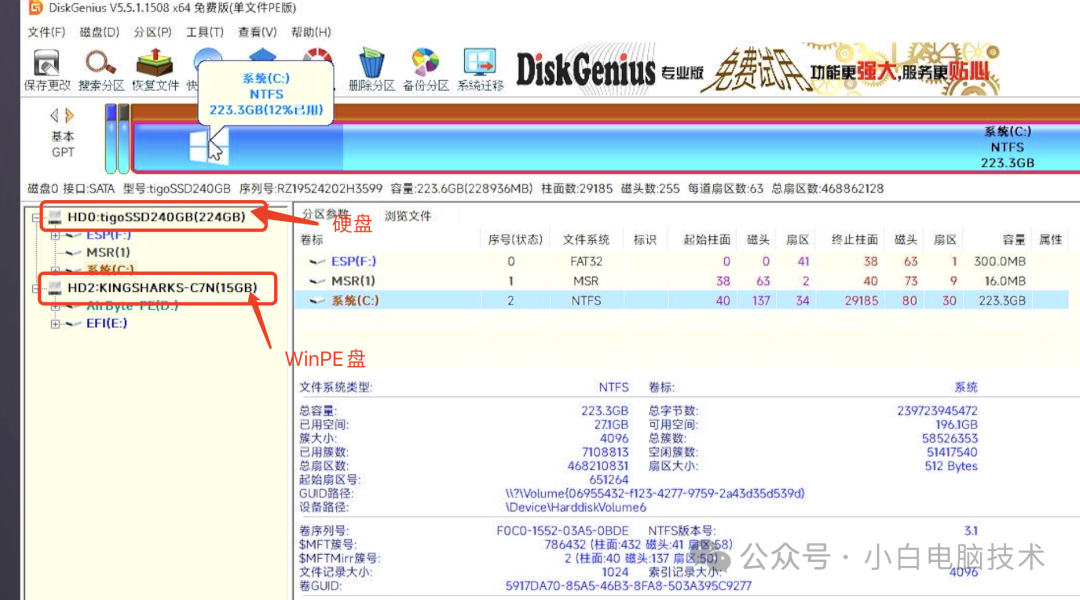Click the MSR(1) row in partition table

point(682,280)
